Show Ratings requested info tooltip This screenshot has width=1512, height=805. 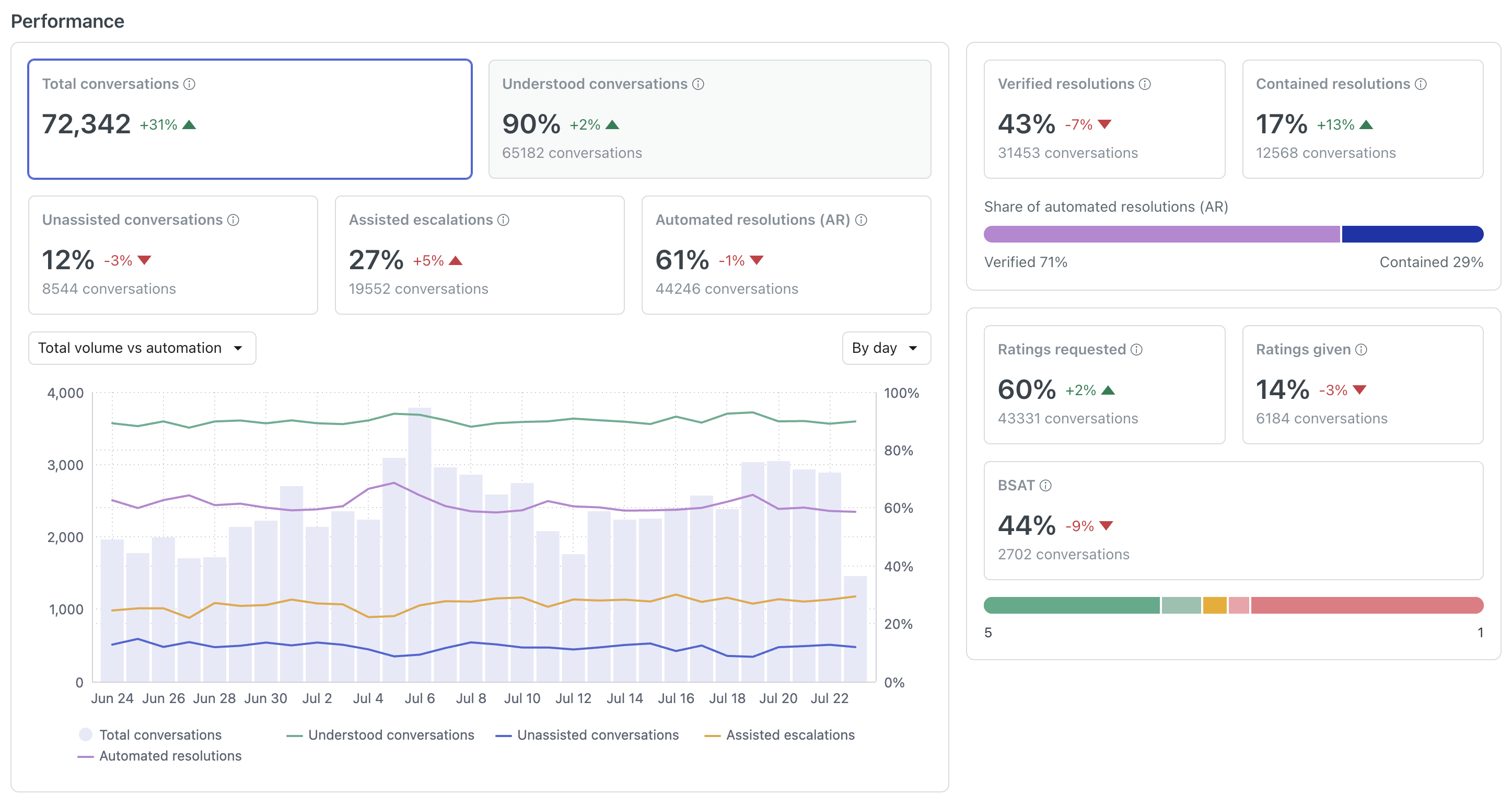click(1136, 349)
